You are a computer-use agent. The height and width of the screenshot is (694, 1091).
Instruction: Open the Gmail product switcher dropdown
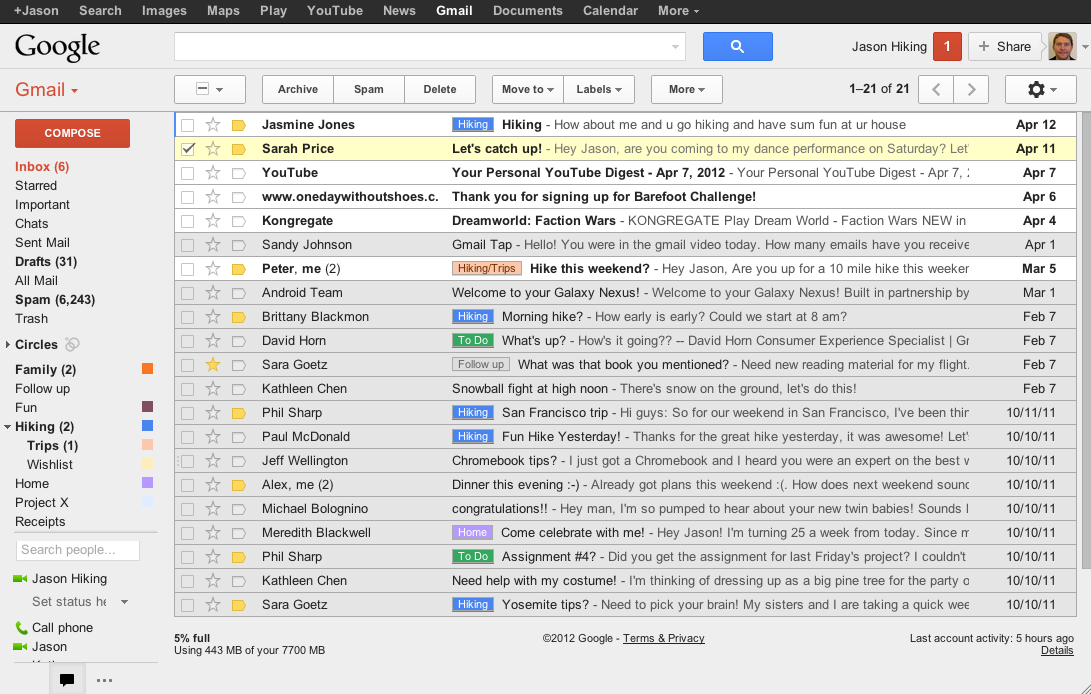tap(47, 90)
